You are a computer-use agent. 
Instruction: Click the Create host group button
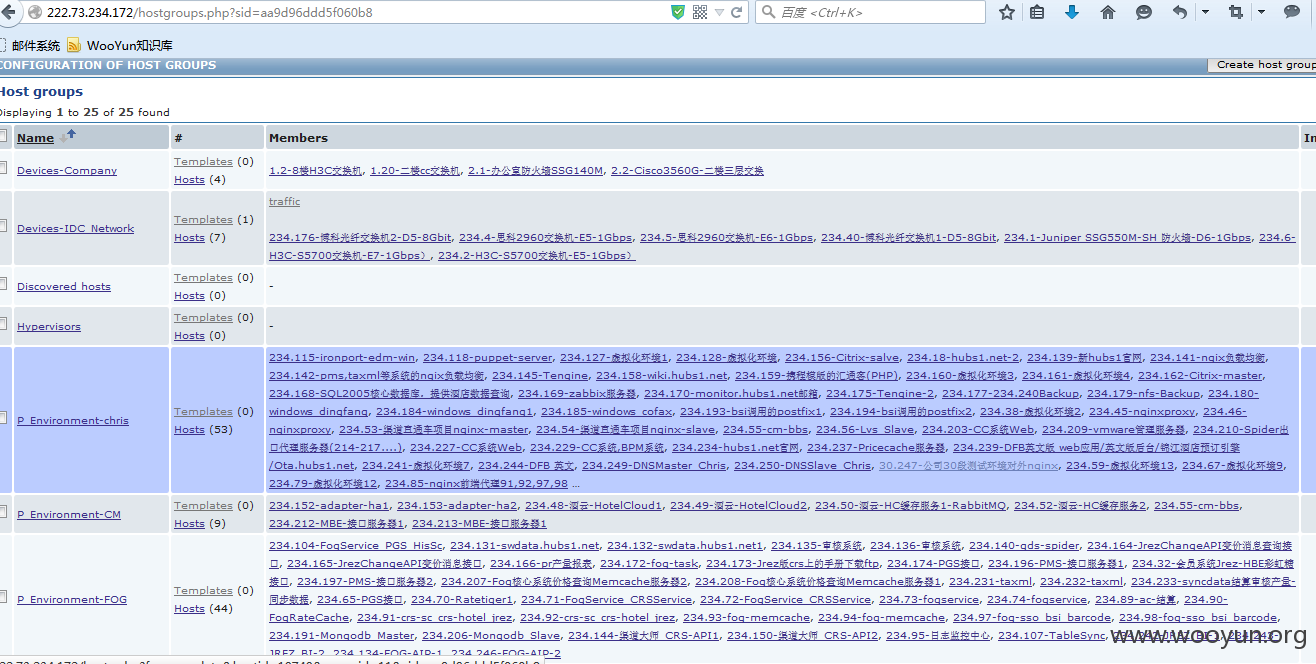pos(1262,65)
